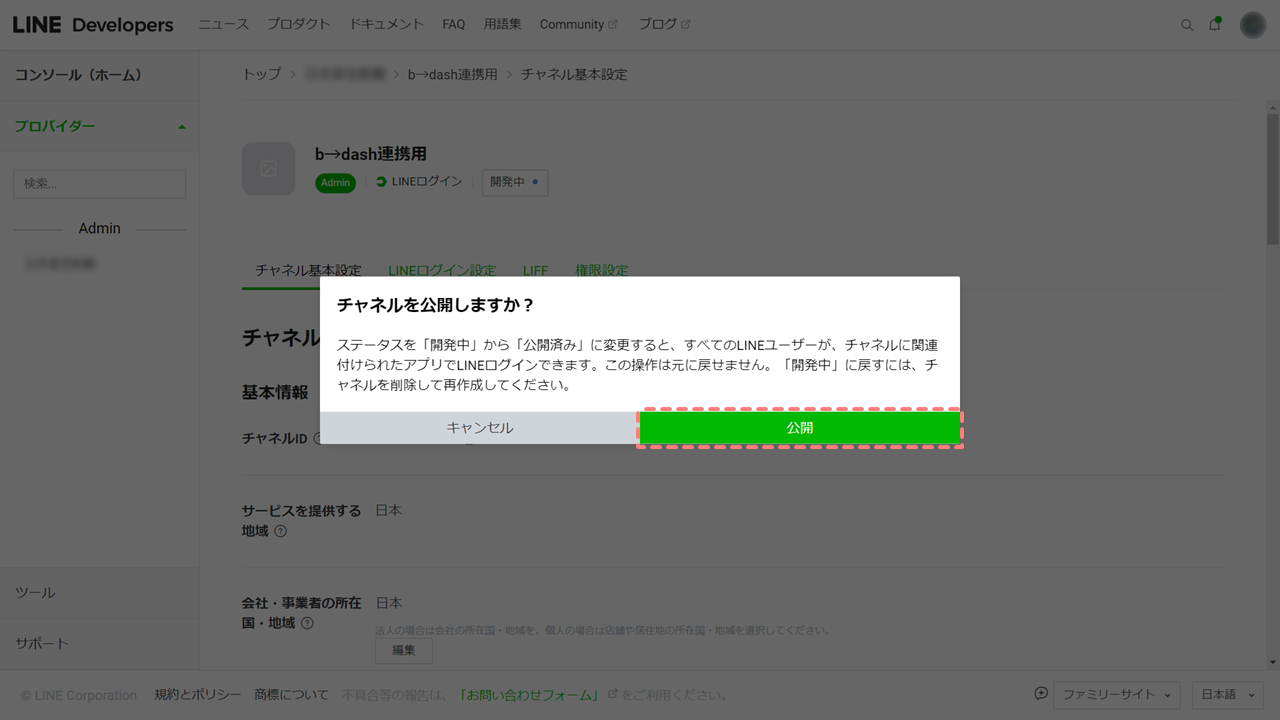Screen dimensions: 1280x720
Task: Click トップ in the breadcrumb
Action: point(262,74)
